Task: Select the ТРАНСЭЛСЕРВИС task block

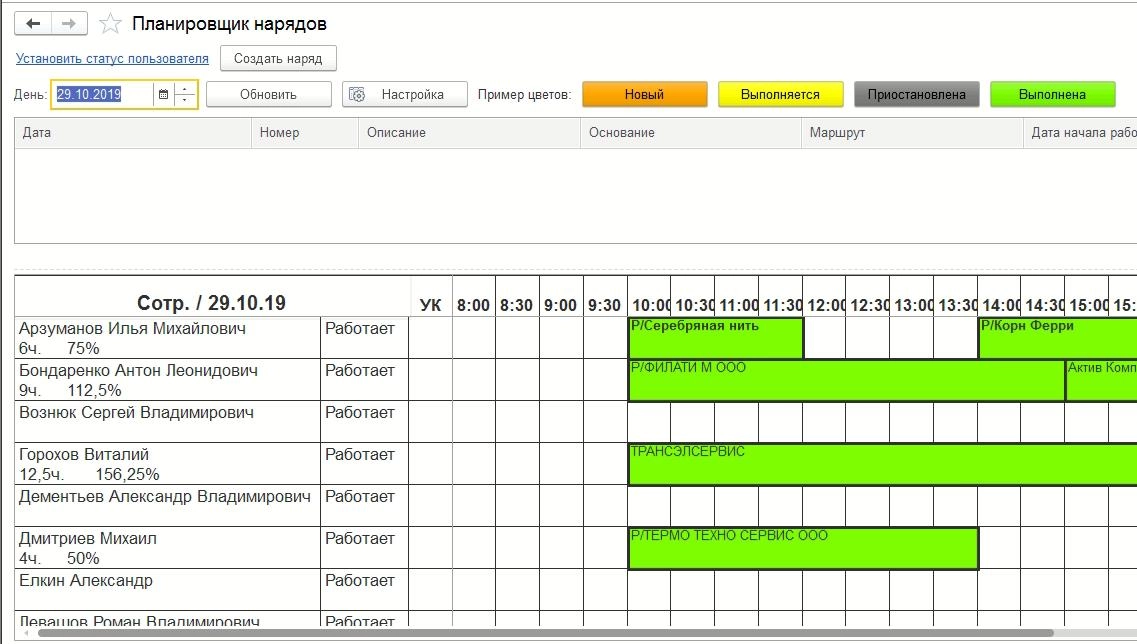Action: click(x=882, y=464)
